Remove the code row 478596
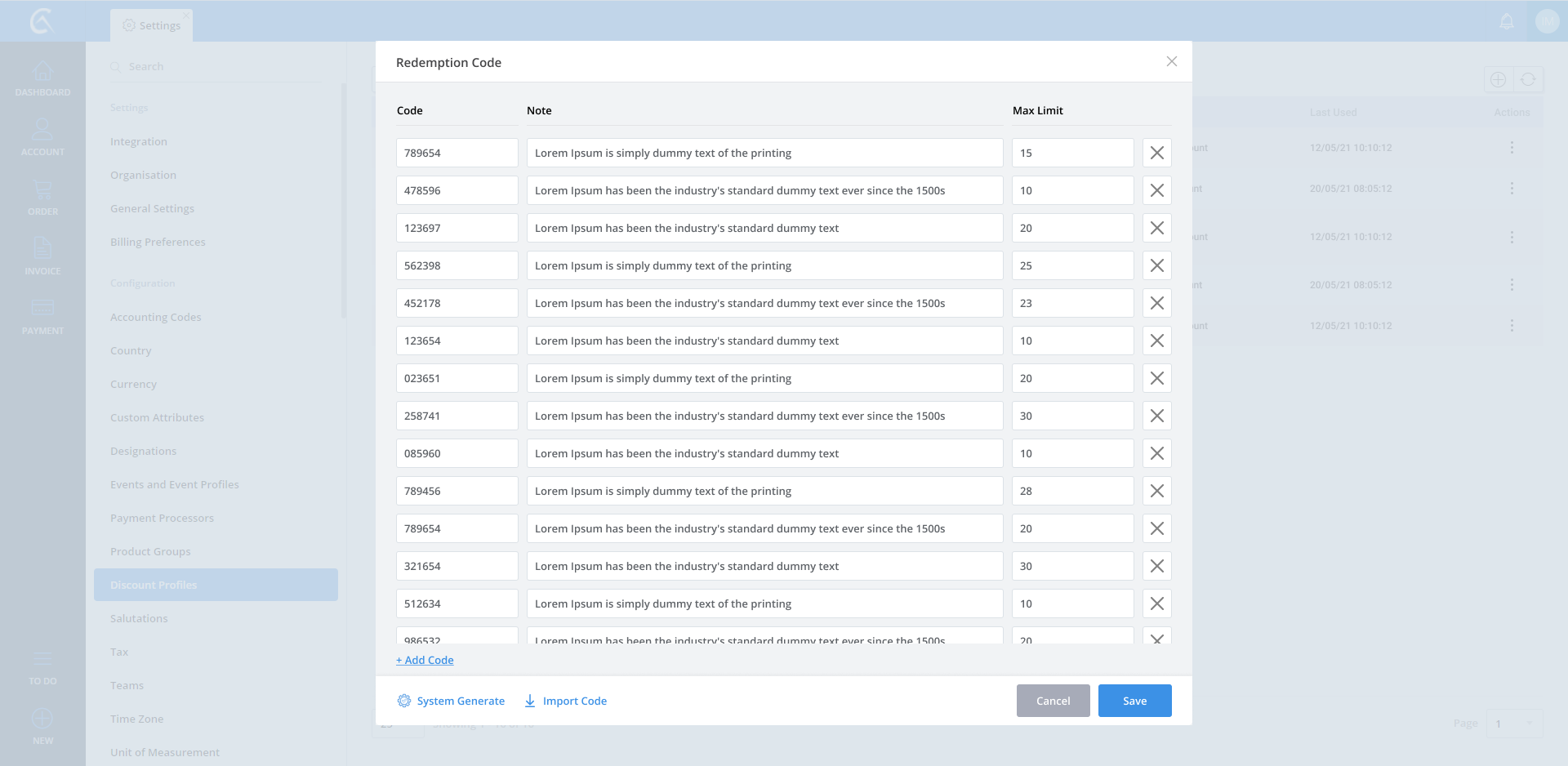This screenshot has height=766, width=1568. coord(1156,190)
